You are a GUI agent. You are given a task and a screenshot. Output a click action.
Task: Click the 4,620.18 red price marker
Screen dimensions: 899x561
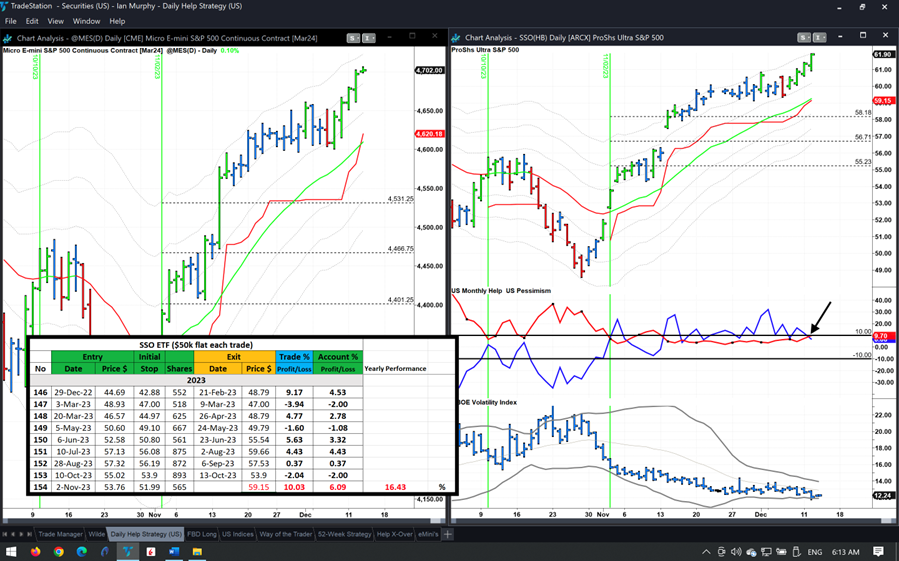tap(429, 134)
